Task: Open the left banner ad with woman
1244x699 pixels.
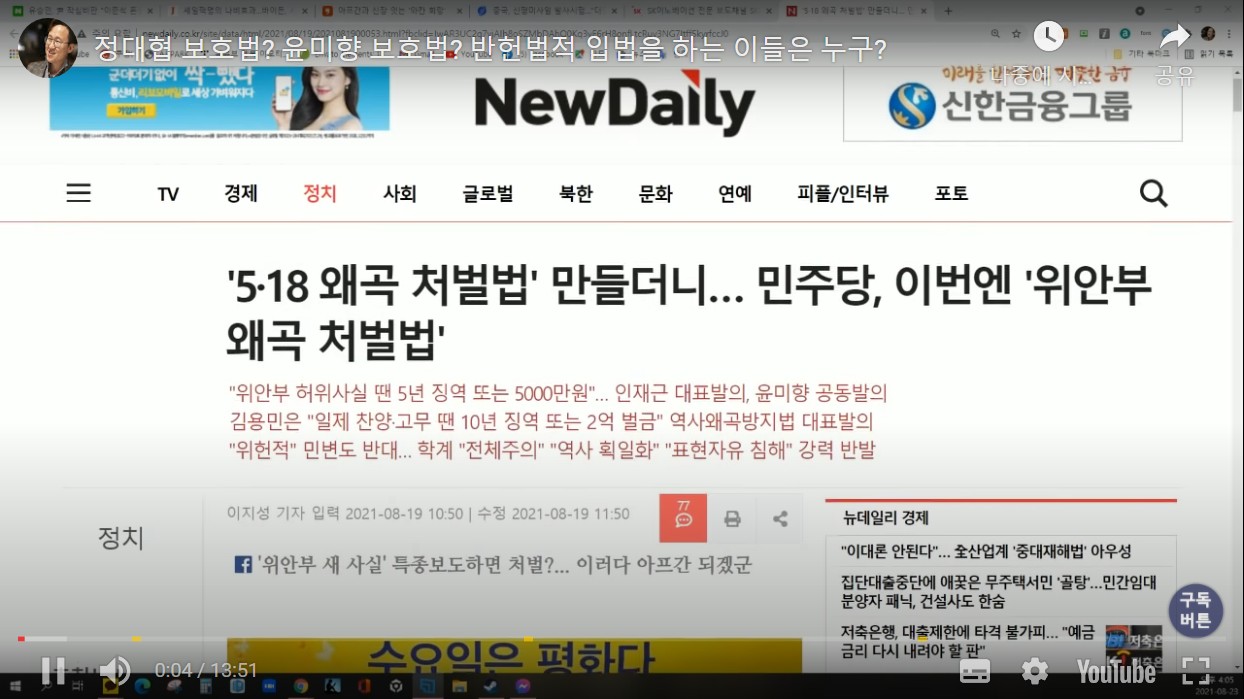Action: tap(219, 98)
